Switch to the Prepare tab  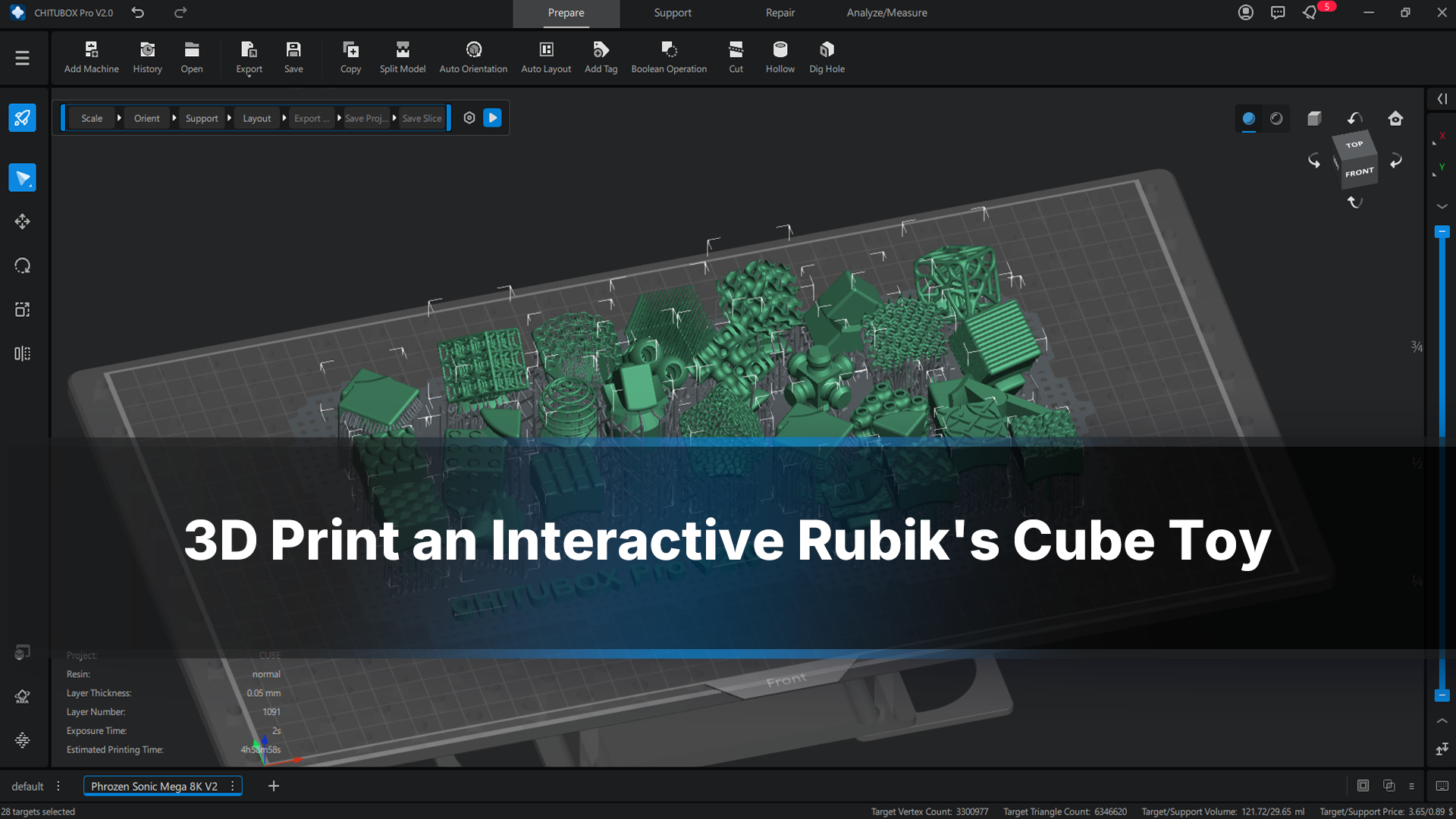coord(566,13)
